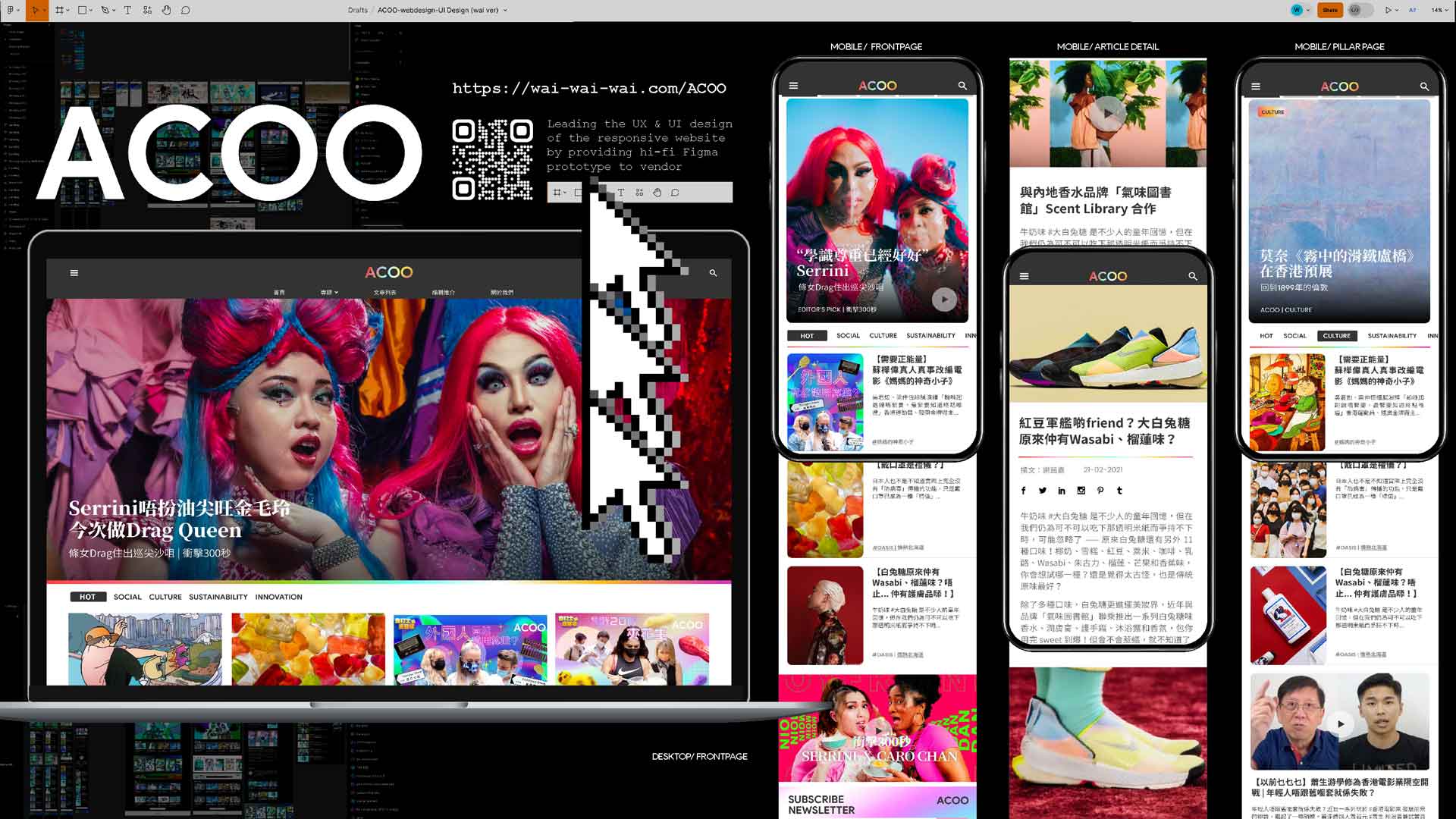This screenshot has width=1456, height=819.
Task: Select the Frame tool
Action: tap(59, 11)
